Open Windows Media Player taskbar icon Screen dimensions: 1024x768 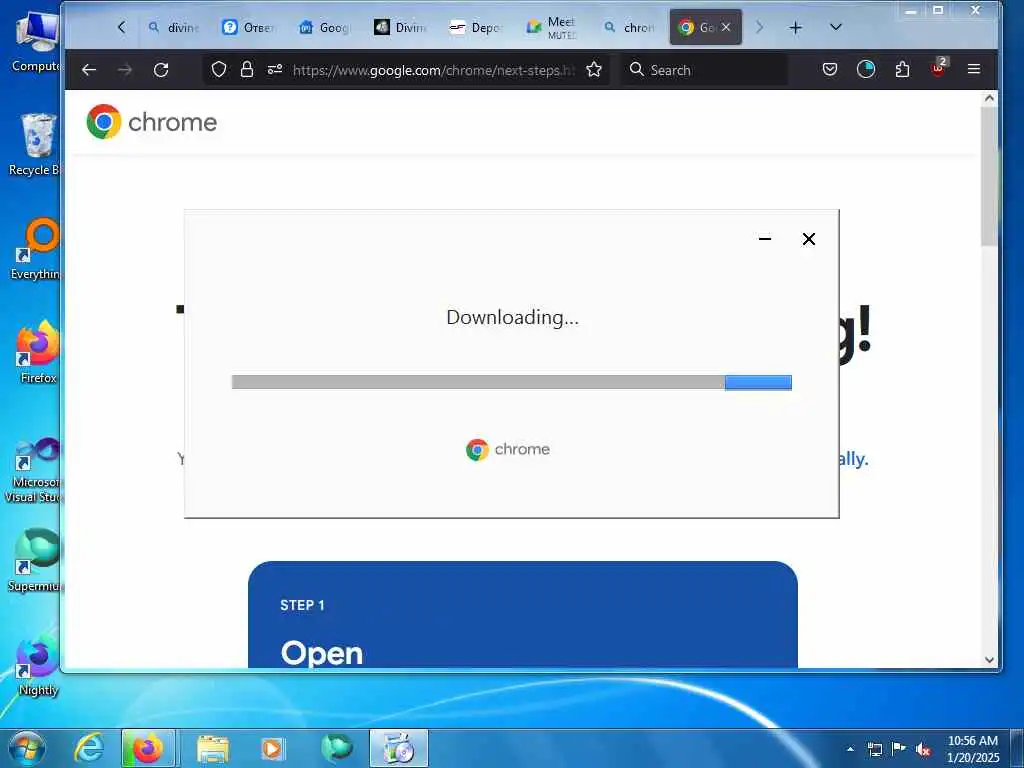[x=273, y=748]
